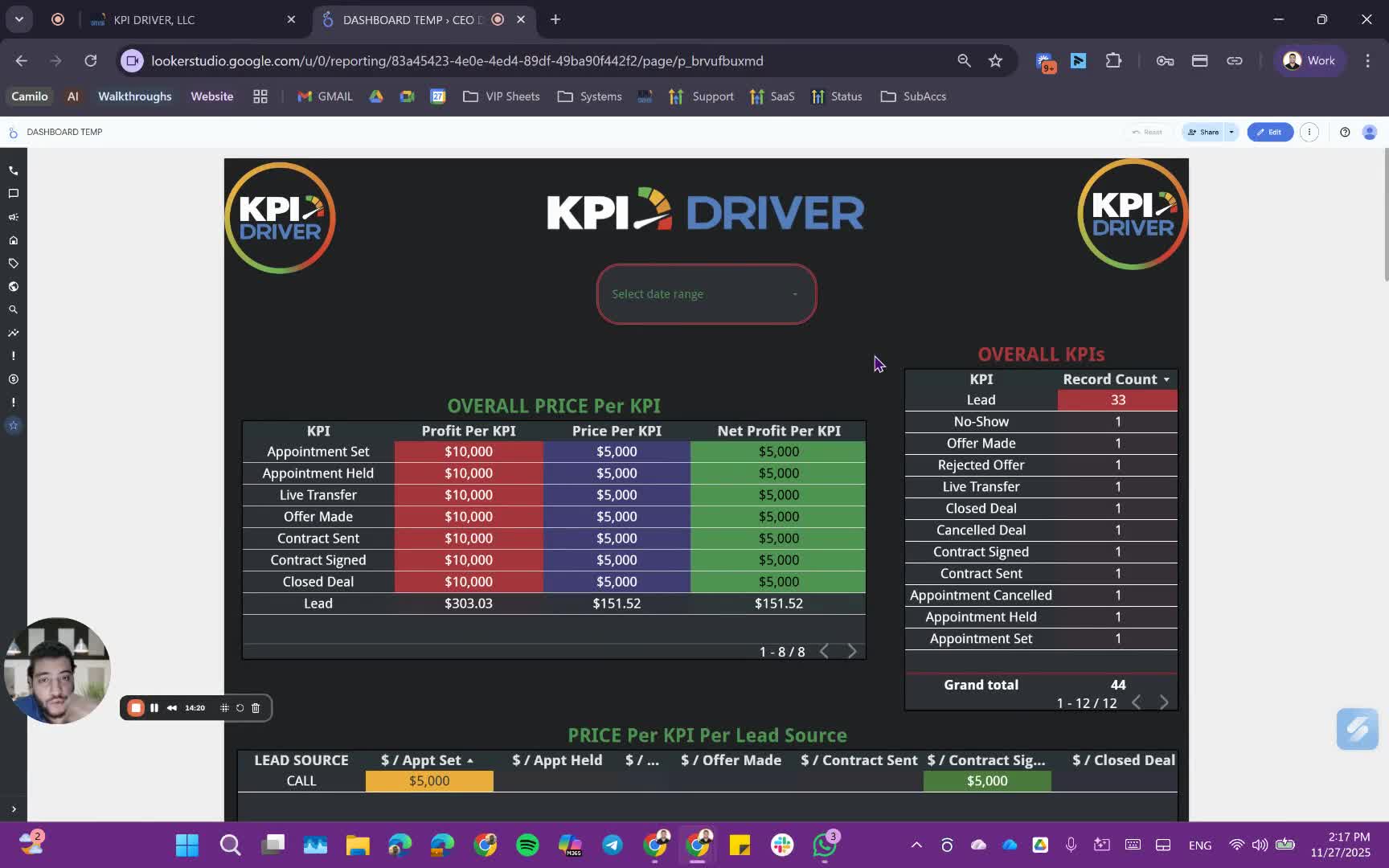Image resolution: width=1389 pixels, height=868 pixels.
Task: Open the magnifier search sidebar icon
Action: 13,309
